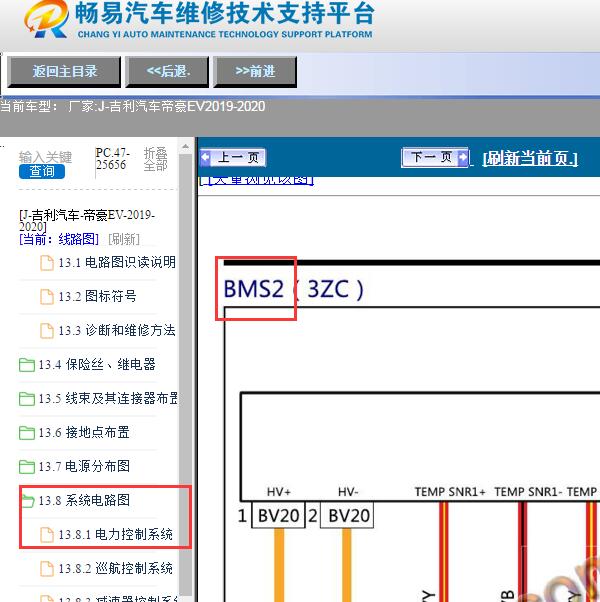Screen dimensions: 600x602
Task: Expand 13.7 电源分布图 folder
Action: [x=84, y=466]
